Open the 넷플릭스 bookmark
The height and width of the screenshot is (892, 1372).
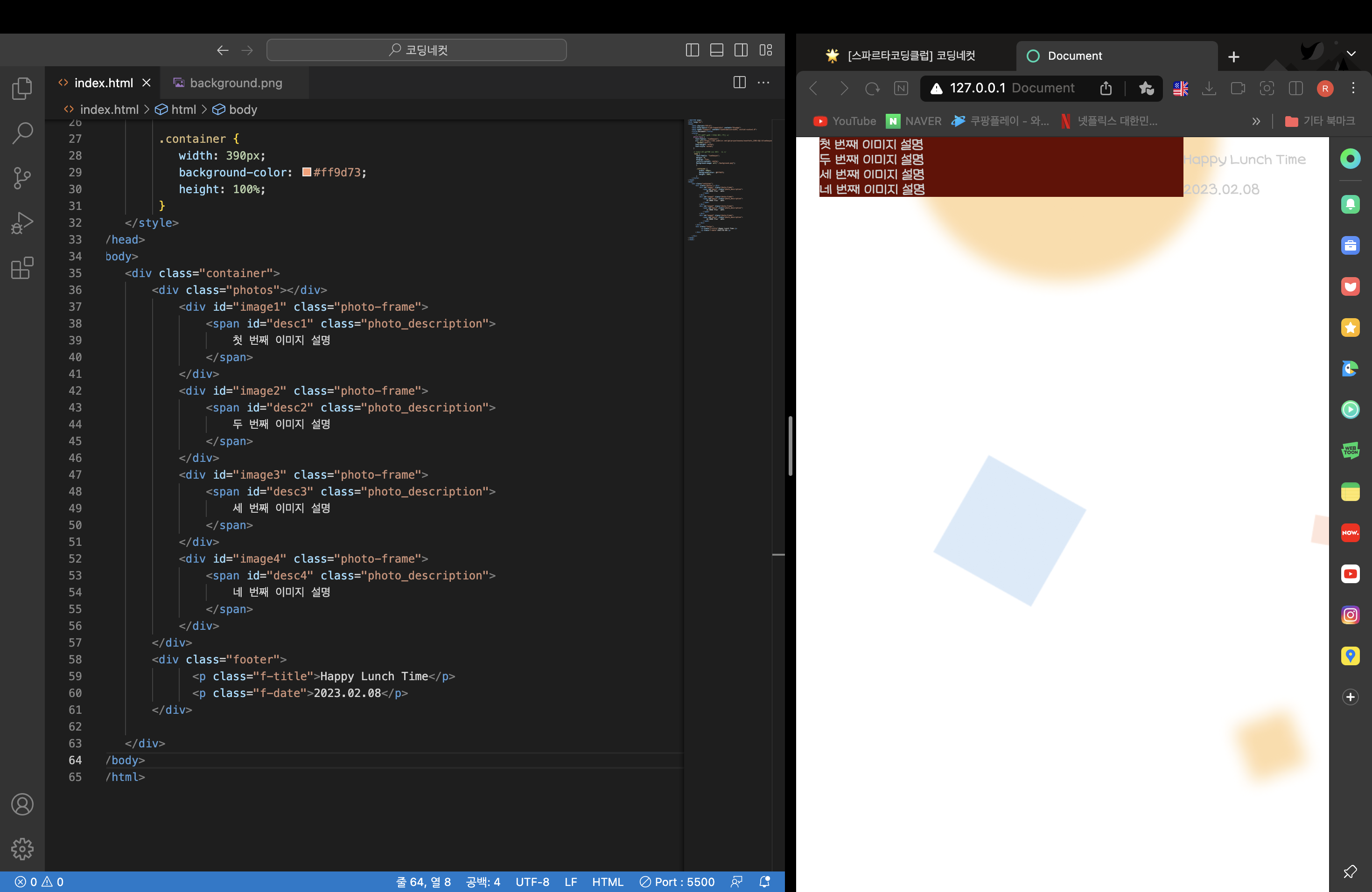point(1108,121)
